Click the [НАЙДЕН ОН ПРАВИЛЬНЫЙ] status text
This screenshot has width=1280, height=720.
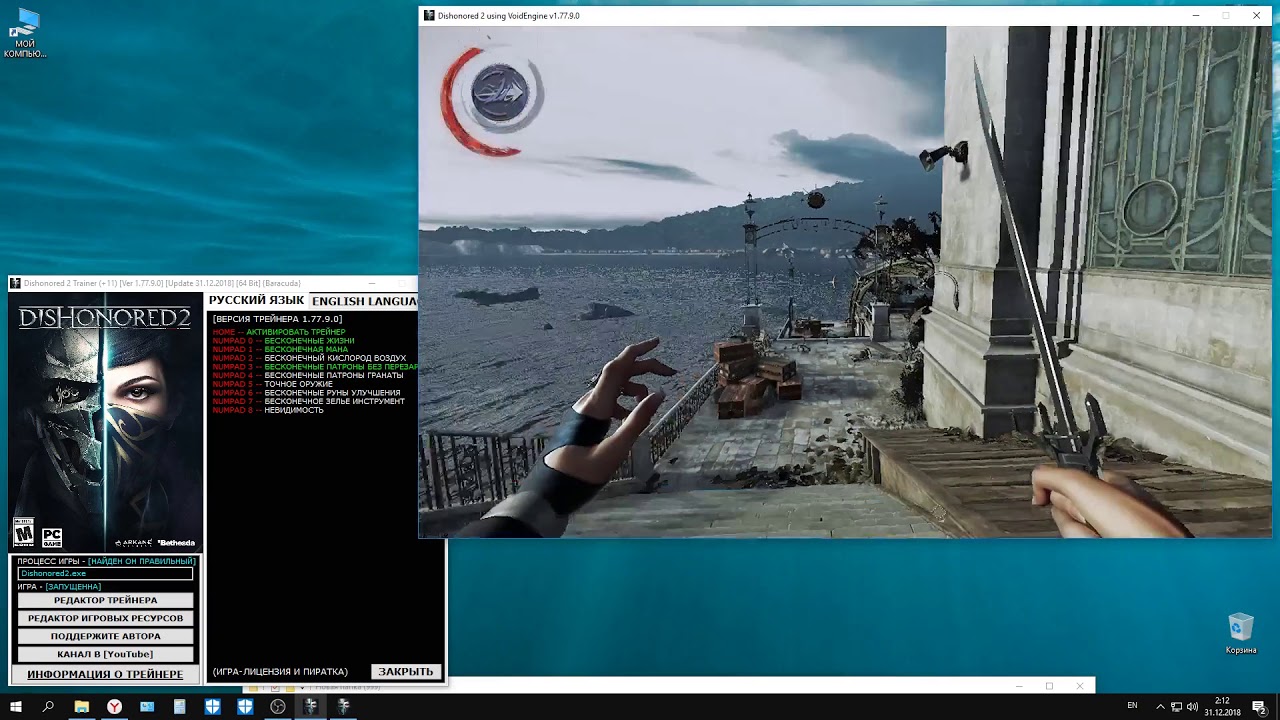click(x=141, y=562)
